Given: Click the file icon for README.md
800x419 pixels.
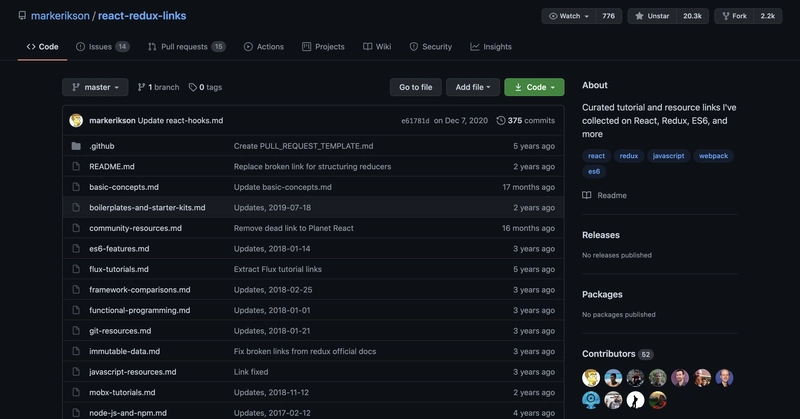Looking at the screenshot, I should click(x=76, y=166).
